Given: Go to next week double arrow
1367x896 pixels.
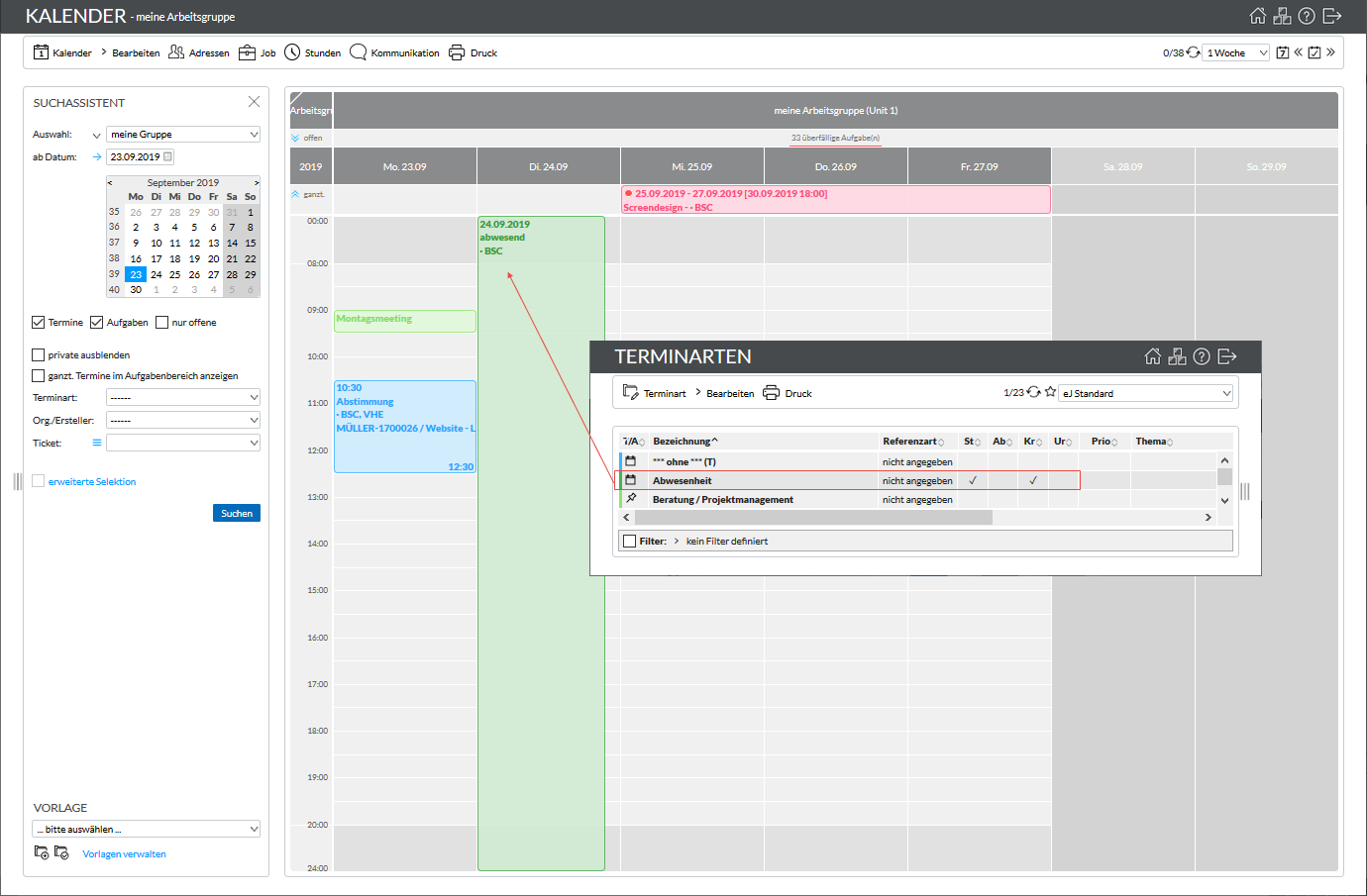Looking at the screenshot, I should [x=1330, y=52].
